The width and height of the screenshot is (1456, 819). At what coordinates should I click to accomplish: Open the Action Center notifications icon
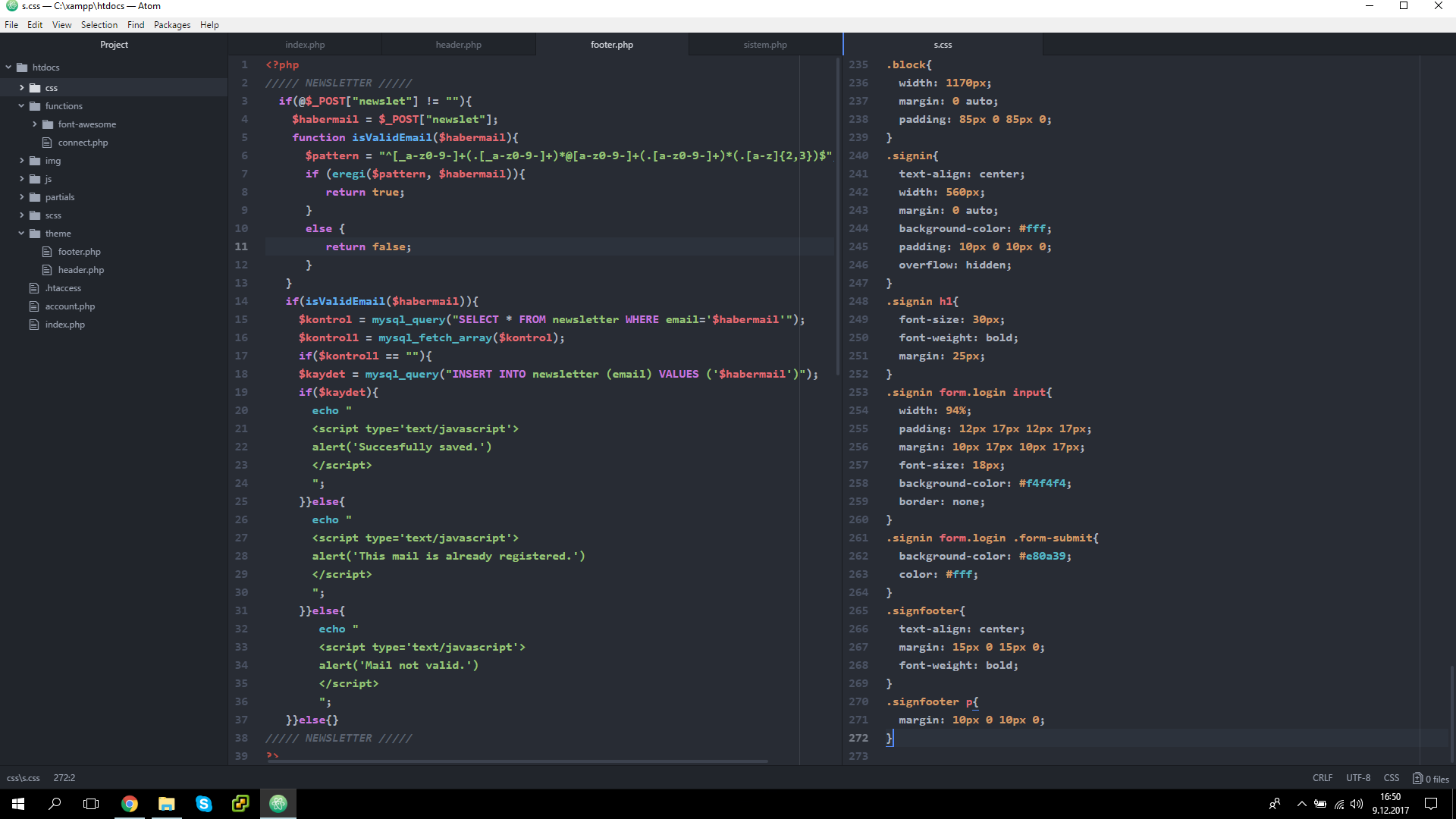point(1431,804)
